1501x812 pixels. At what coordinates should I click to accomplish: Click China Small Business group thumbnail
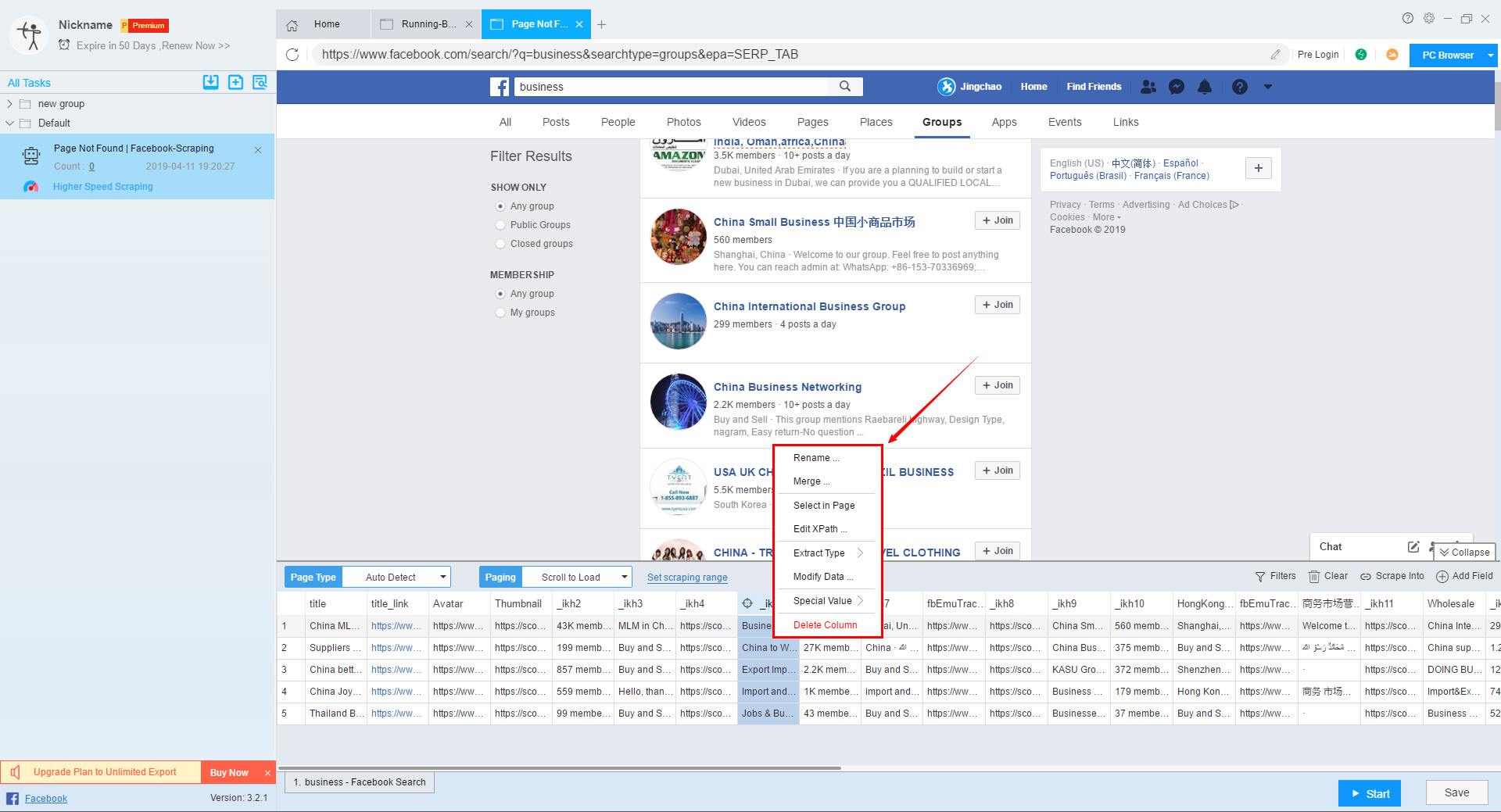[679, 237]
